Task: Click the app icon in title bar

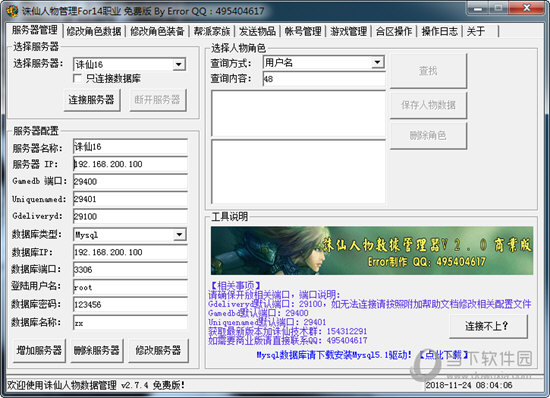Action: click(12, 11)
